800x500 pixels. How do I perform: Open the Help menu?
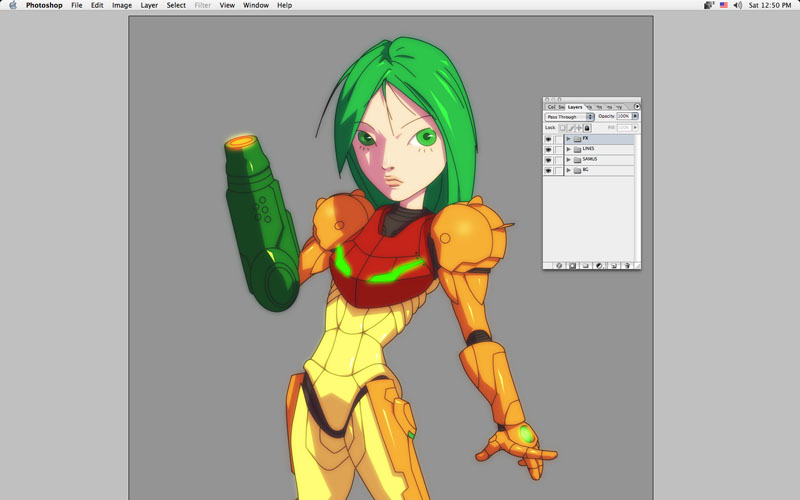click(x=284, y=5)
